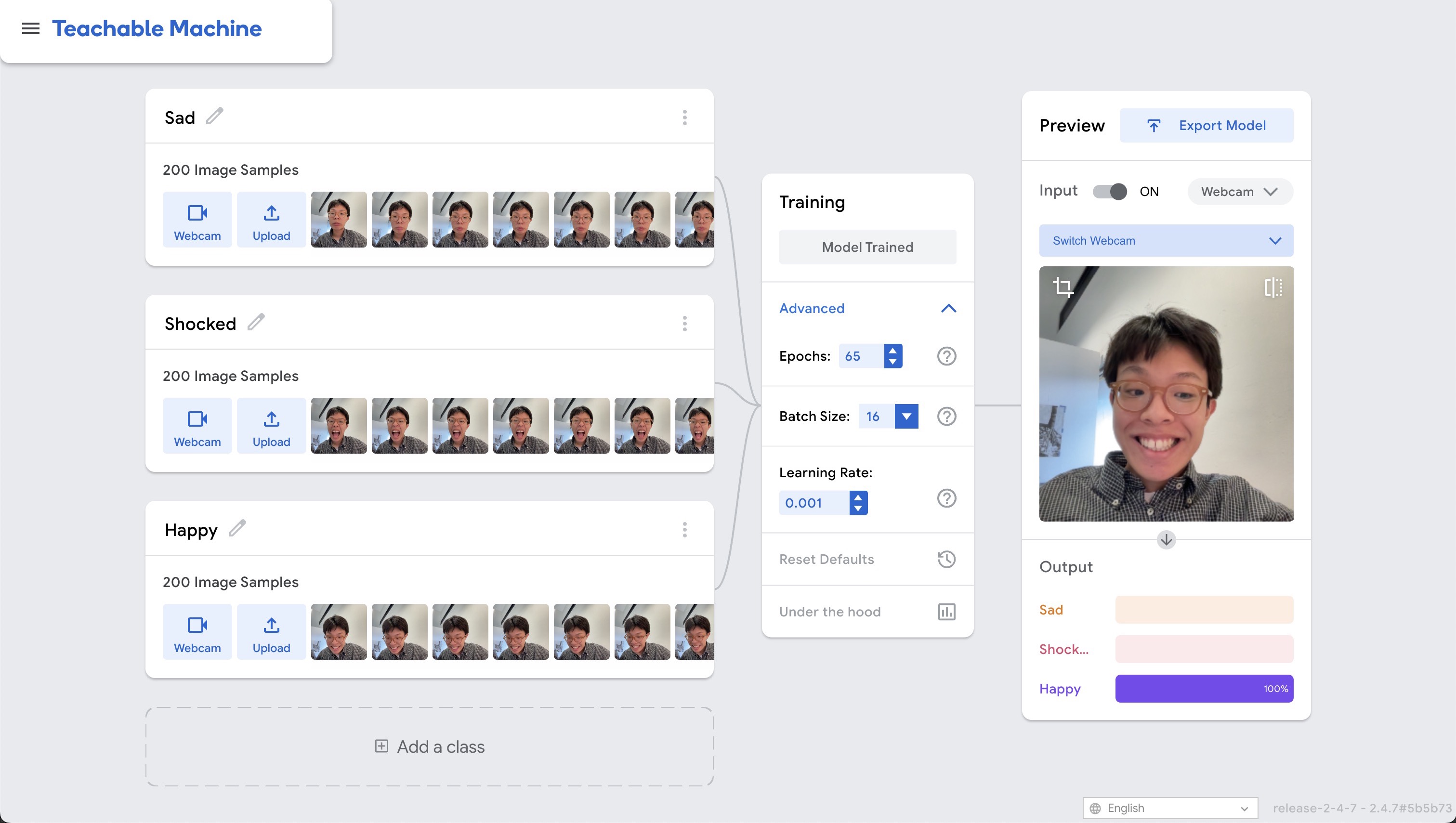Open the Batch Size dropdown arrow
1456x823 pixels.
(x=906, y=417)
